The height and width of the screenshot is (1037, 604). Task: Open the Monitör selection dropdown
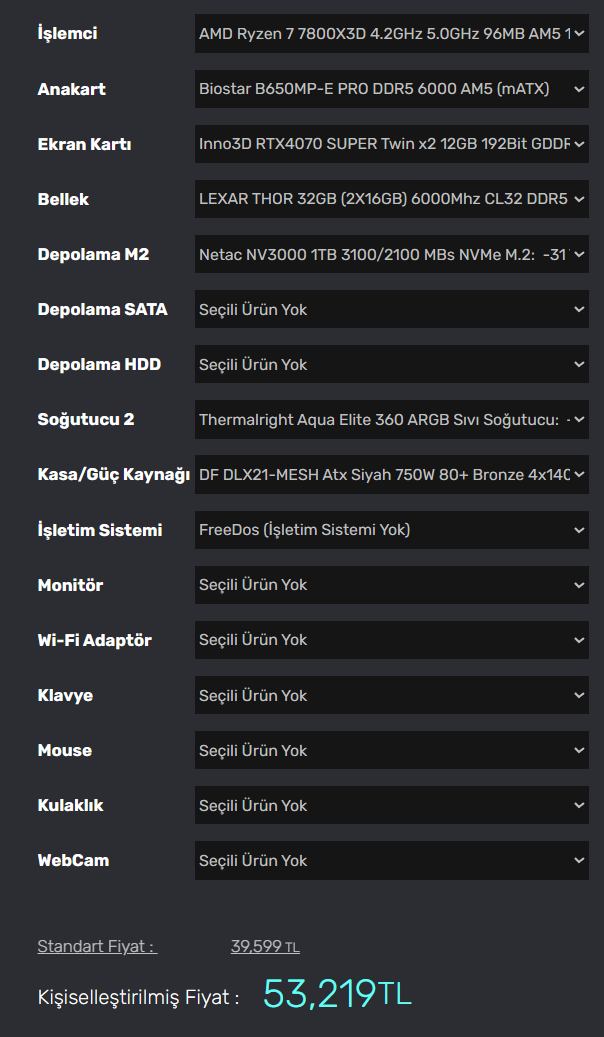pyautogui.click(x=391, y=585)
